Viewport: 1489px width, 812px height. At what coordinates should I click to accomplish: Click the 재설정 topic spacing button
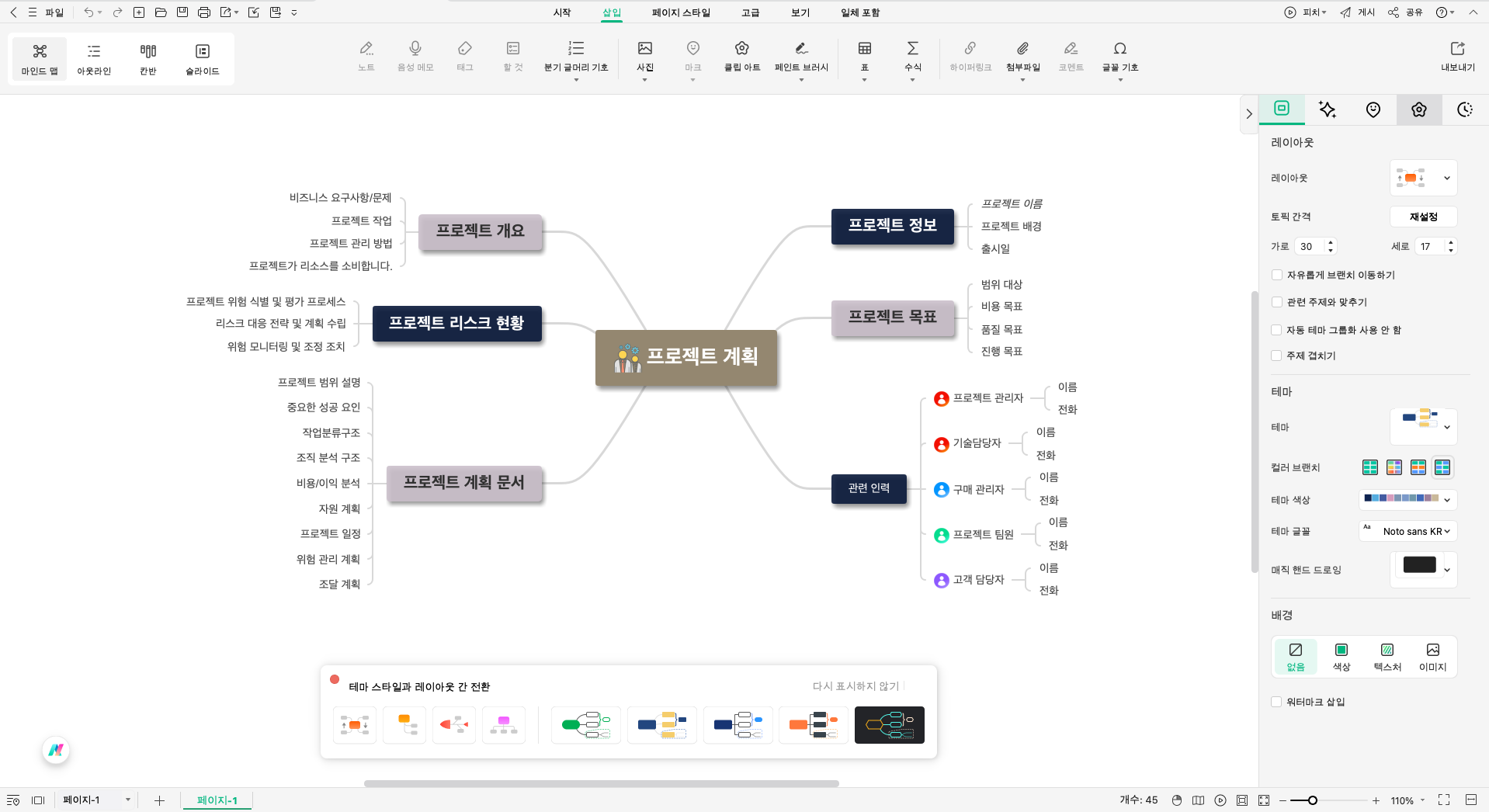coord(1425,217)
